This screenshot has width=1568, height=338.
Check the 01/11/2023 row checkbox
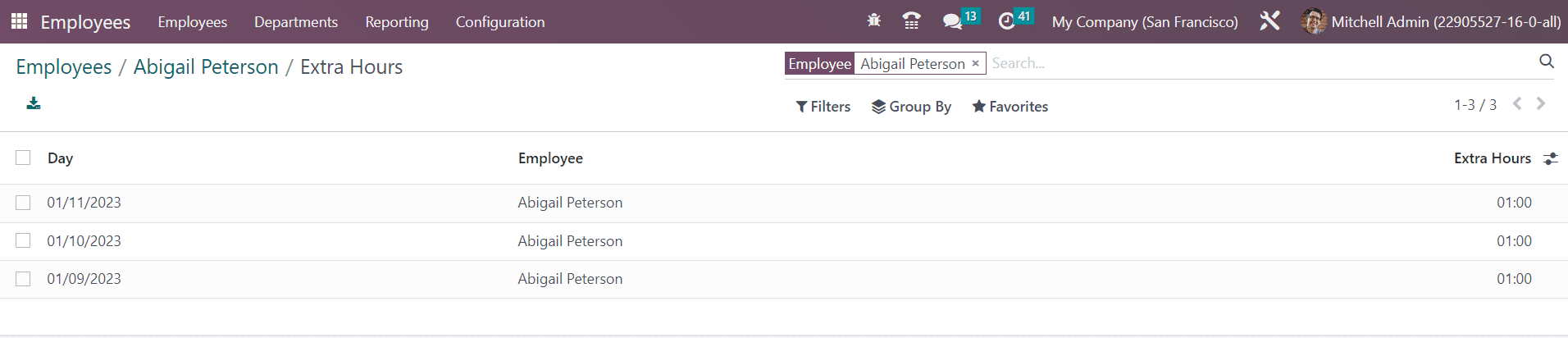(x=23, y=203)
